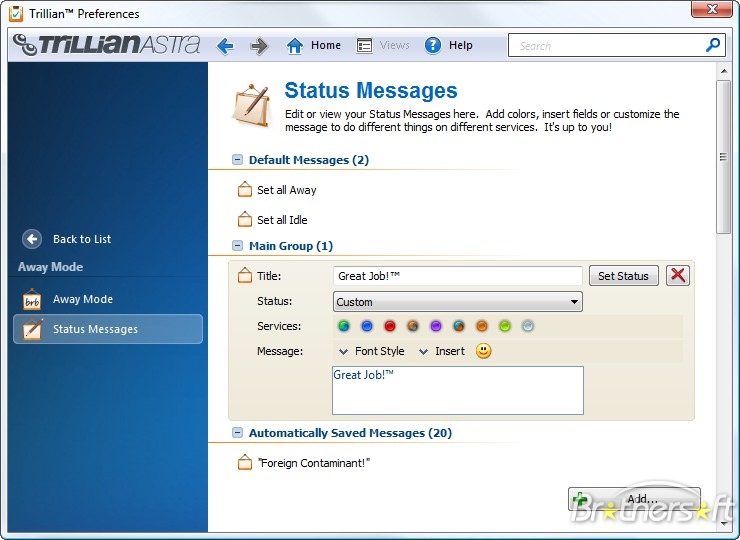
Task: Open the smiley emoticon picker
Action: click(483, 351)
